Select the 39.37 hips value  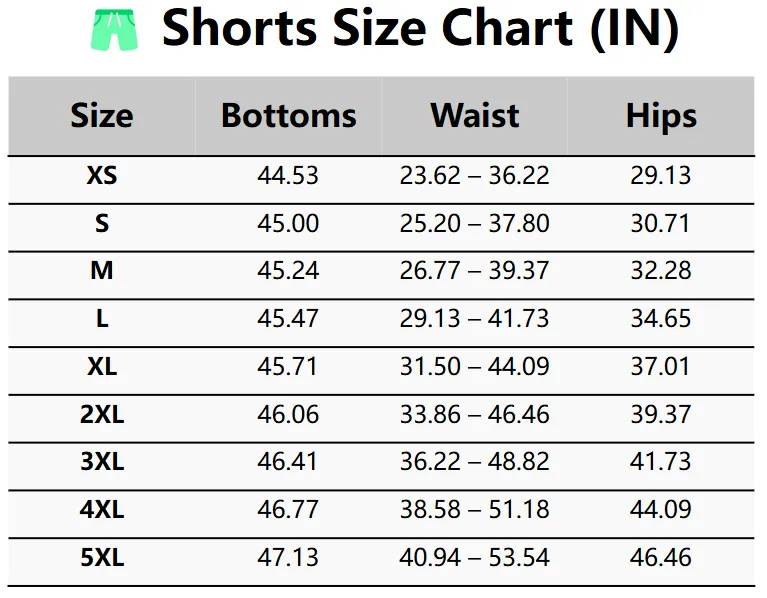[660, 414]
